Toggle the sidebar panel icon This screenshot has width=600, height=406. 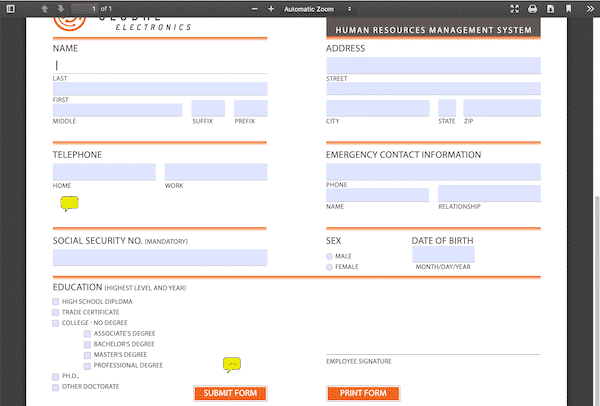tap(11, 8)
